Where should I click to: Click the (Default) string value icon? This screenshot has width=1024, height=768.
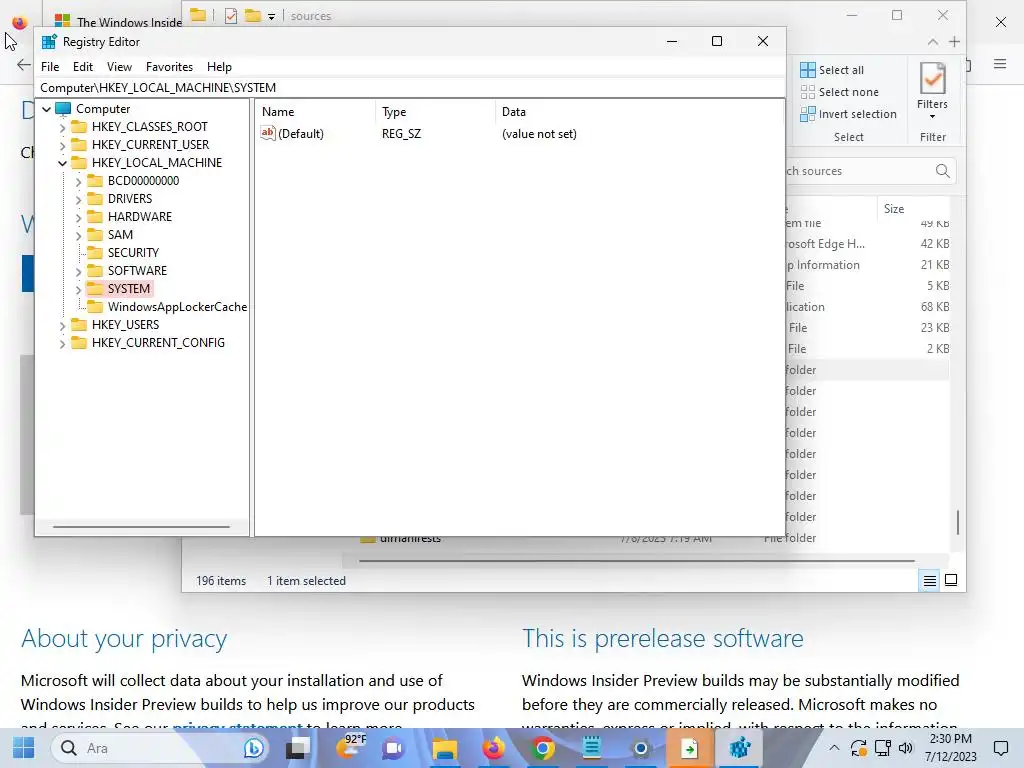tap(268, 133)
